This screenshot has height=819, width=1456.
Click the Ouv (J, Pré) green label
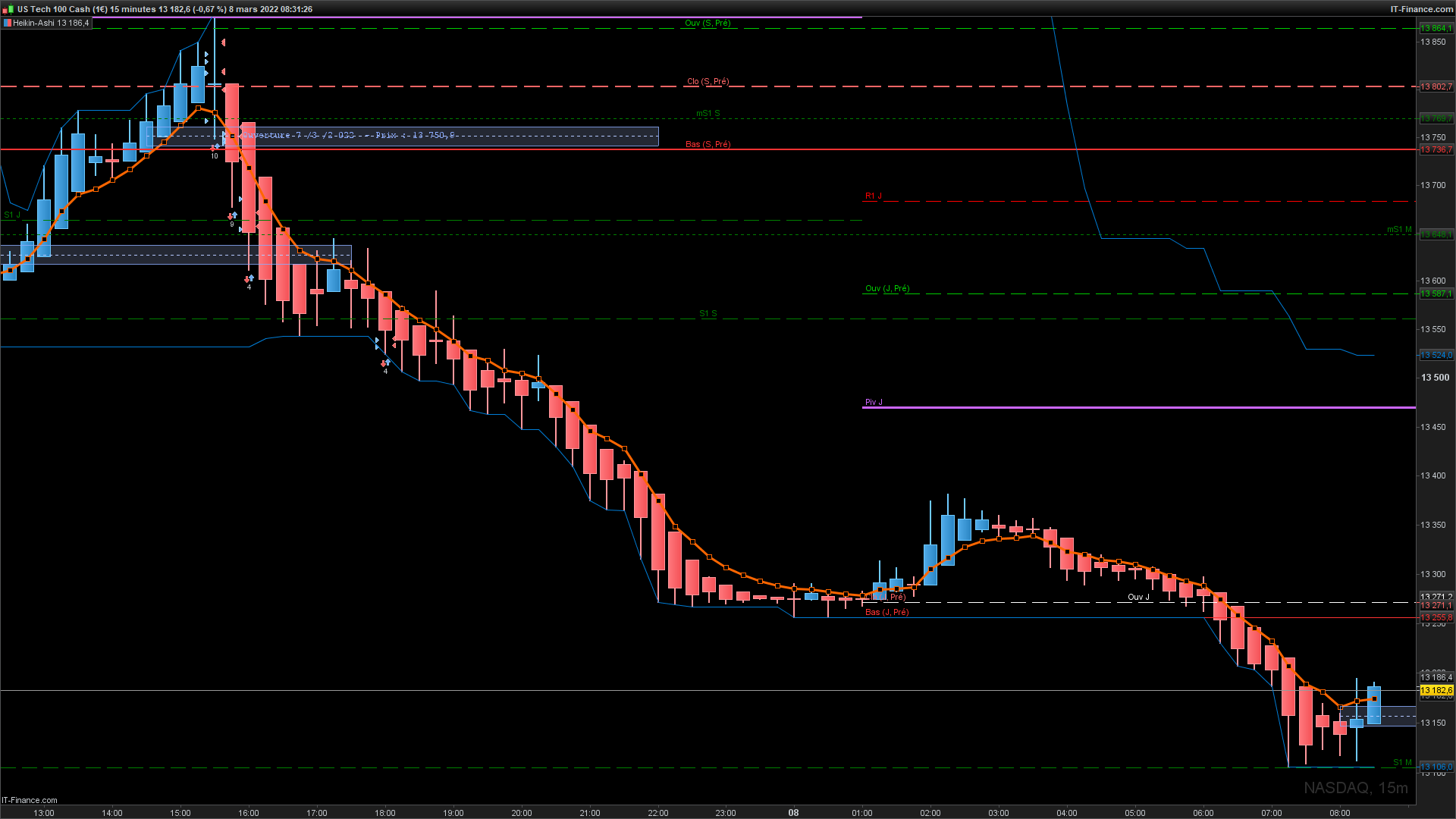887,288
